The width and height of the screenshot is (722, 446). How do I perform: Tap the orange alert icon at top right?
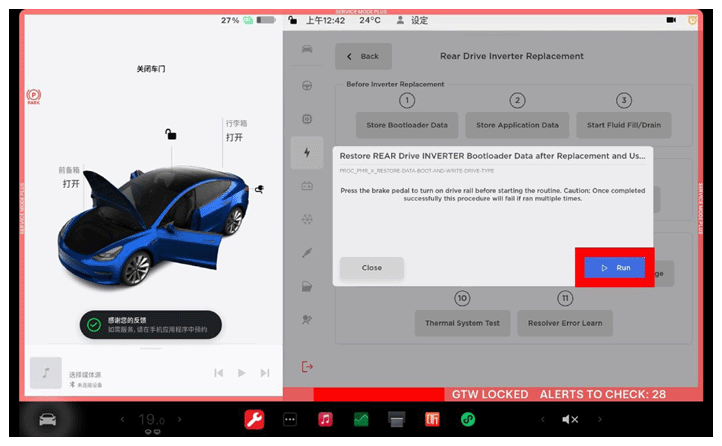pos(692,20)
